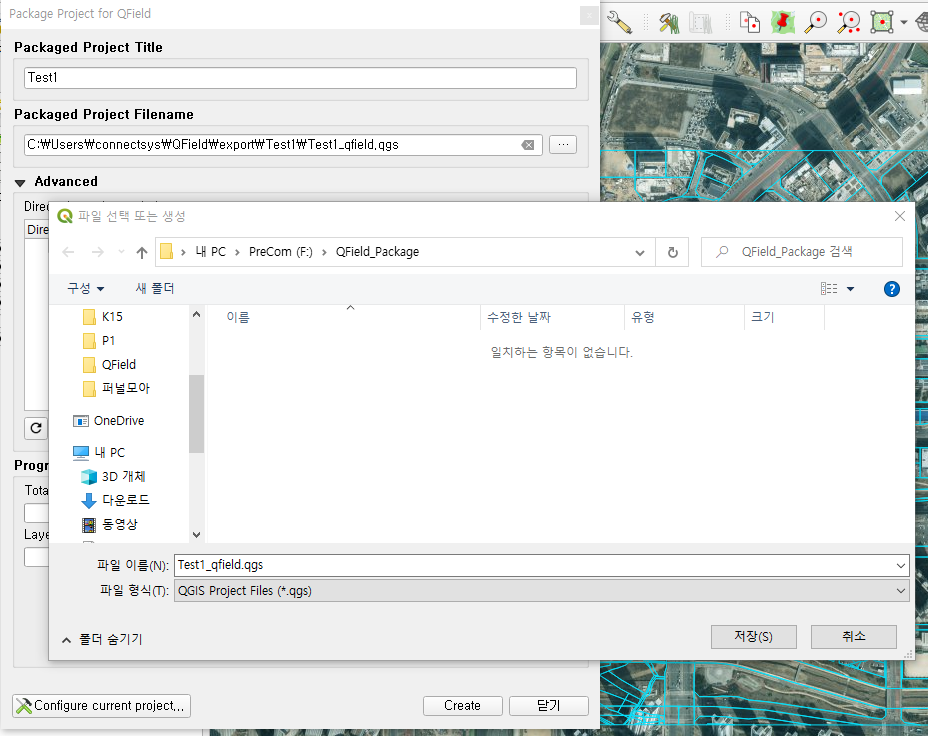928x736 pixels.
Task: Click PreCom (F:) in the address breadcrumb
Action: (x=281, y=252)
